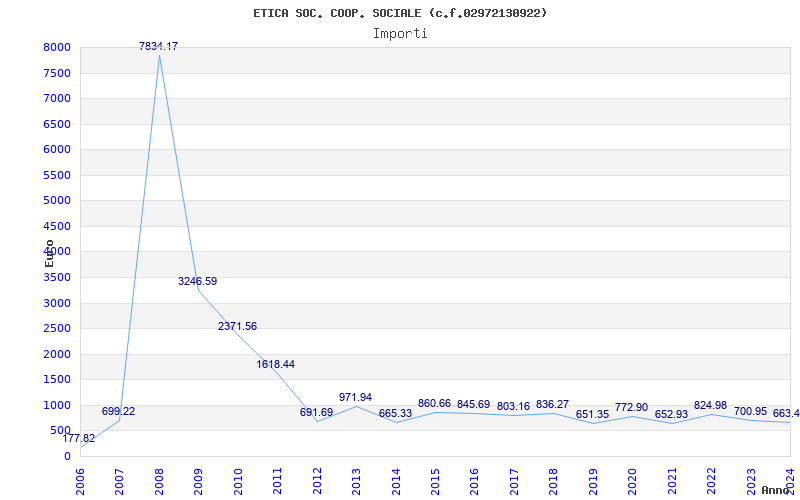Click the x-axis year 2019
800x500 pixels.
[x=593, y=482]
